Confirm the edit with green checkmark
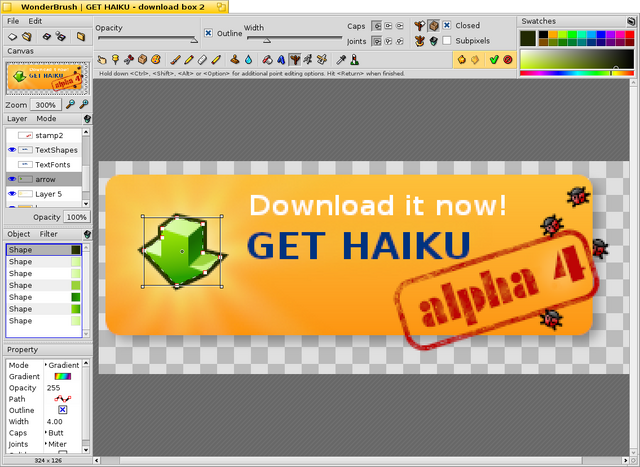 point(494,60)
